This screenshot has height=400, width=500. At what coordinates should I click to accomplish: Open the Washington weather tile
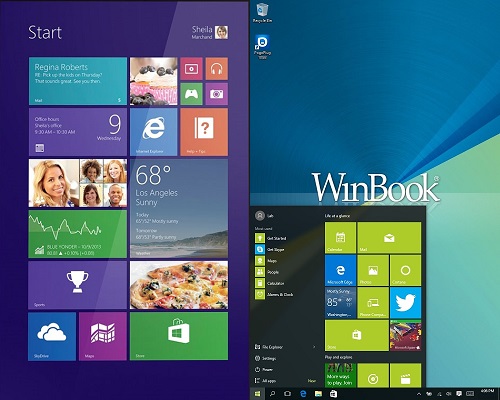(340, 303)
